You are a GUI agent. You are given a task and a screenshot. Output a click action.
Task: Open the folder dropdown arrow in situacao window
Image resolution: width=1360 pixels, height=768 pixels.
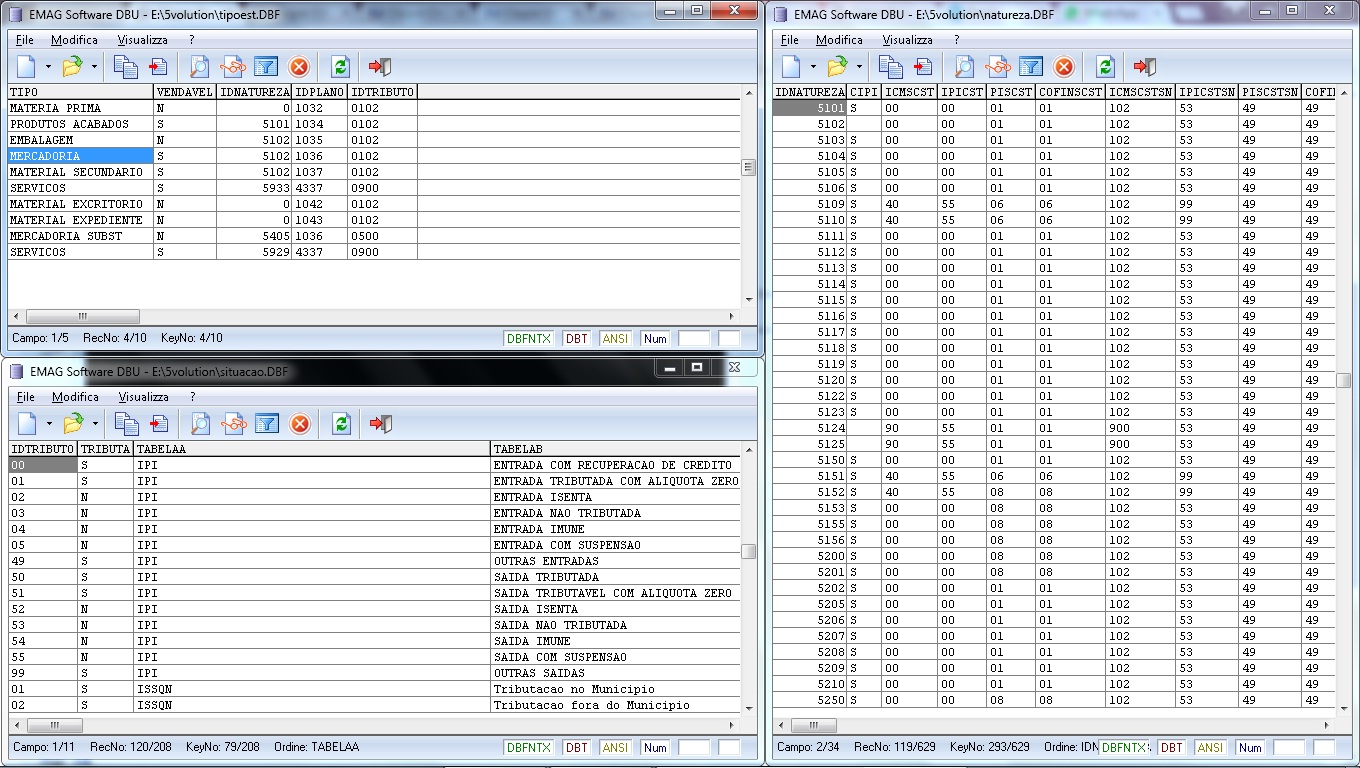(95, 424)
